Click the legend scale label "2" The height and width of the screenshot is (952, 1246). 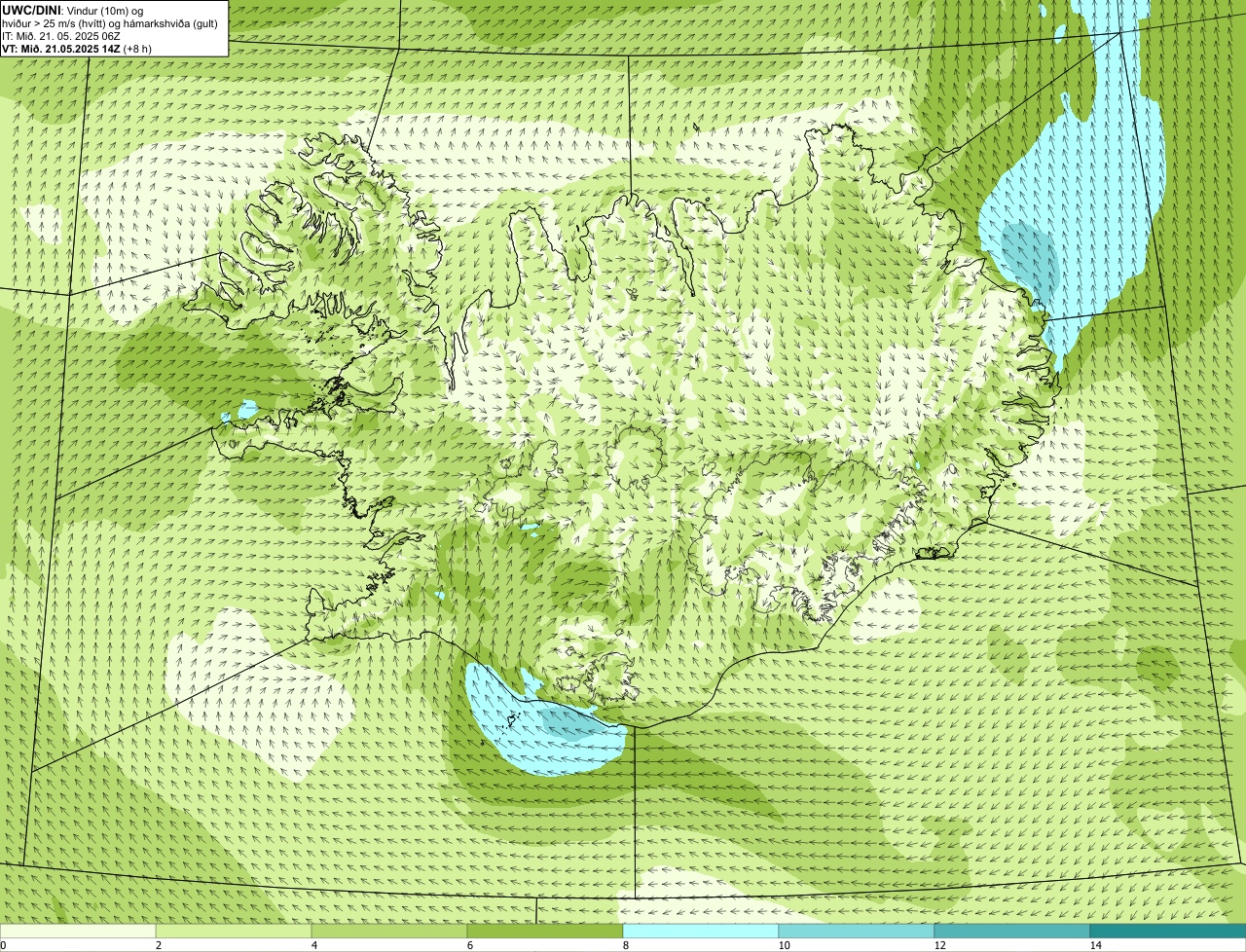[x=158, y=945]
